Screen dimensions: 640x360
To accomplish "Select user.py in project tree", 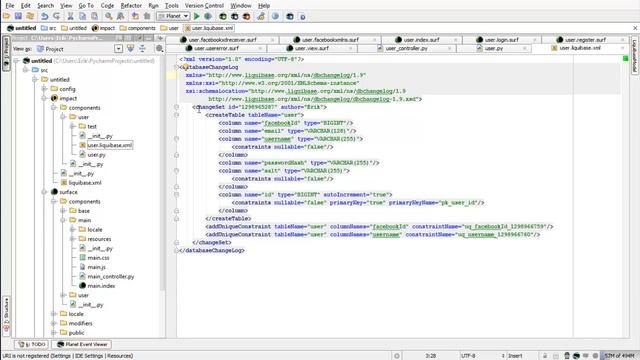I will tap(96, 155).
